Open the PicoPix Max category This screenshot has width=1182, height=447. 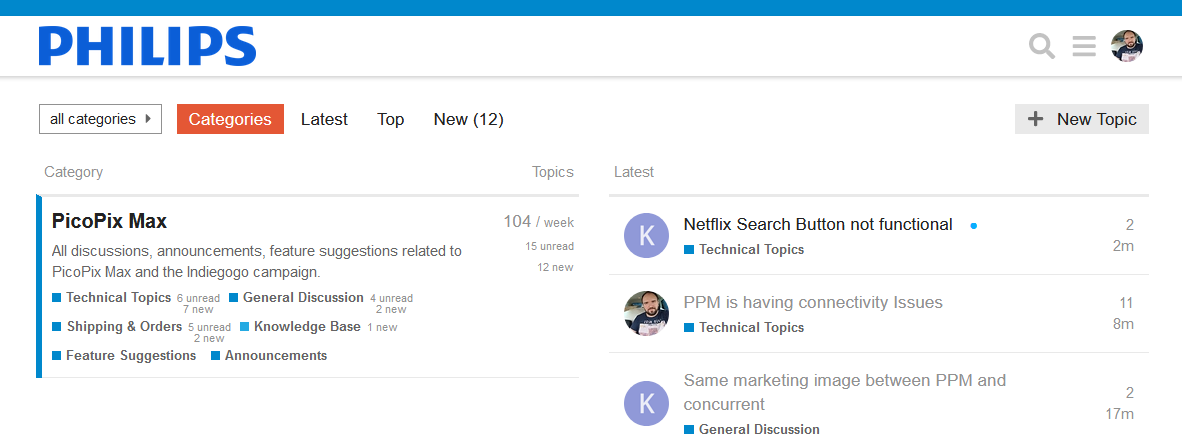(x=109, y=221)
